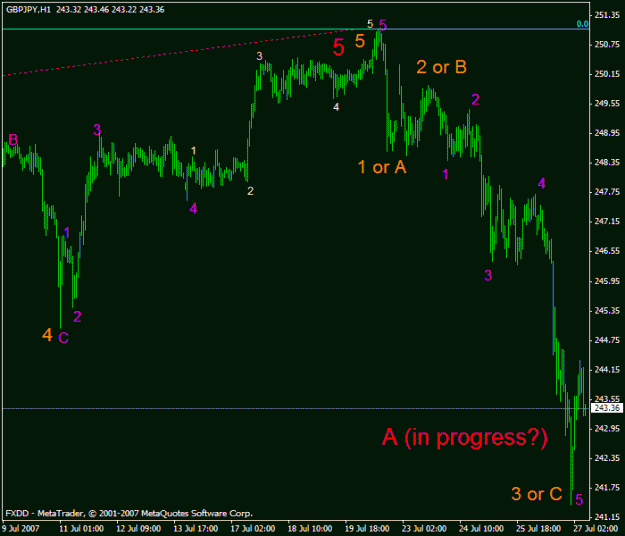Click the 250.15 price axis label

coord(607,74)
